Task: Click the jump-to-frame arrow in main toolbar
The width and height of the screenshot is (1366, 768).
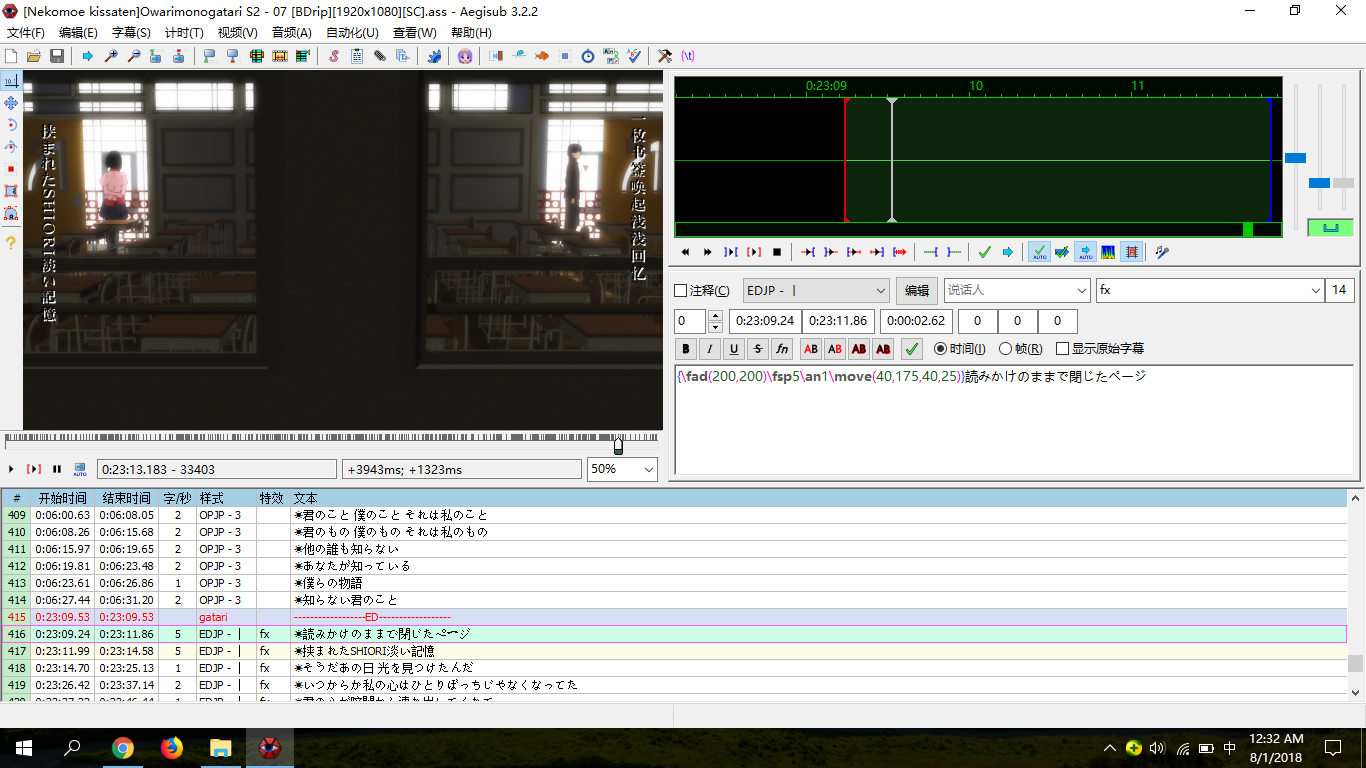Action: coord(88,56)
